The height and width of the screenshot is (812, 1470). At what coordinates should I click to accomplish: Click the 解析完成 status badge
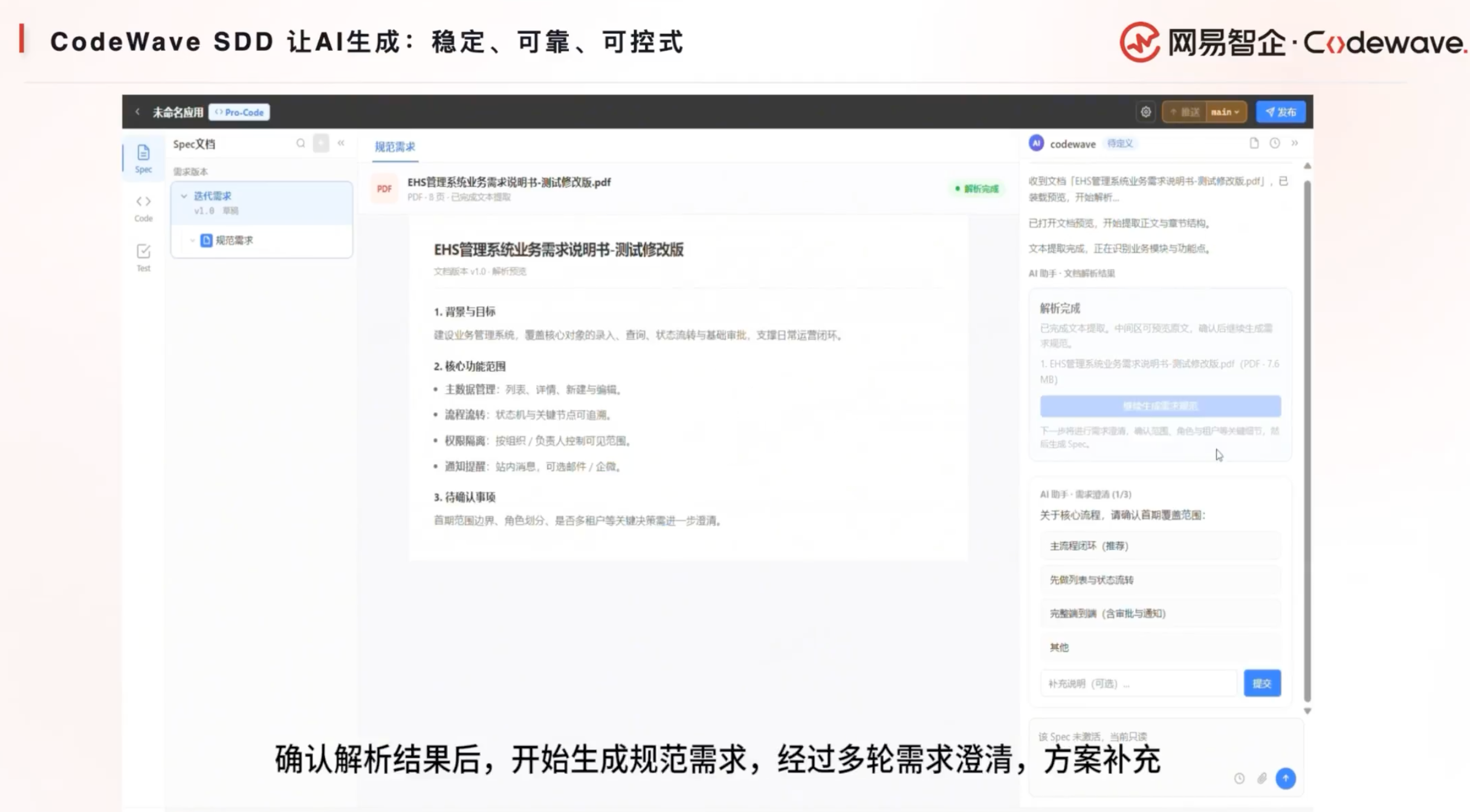click(x=977, y=188)
